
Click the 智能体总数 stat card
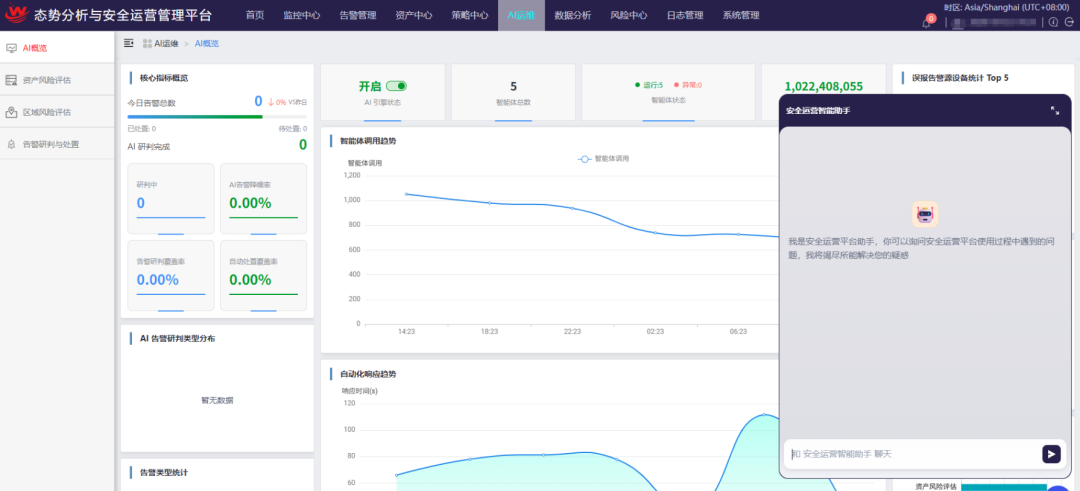click(513, 93)
